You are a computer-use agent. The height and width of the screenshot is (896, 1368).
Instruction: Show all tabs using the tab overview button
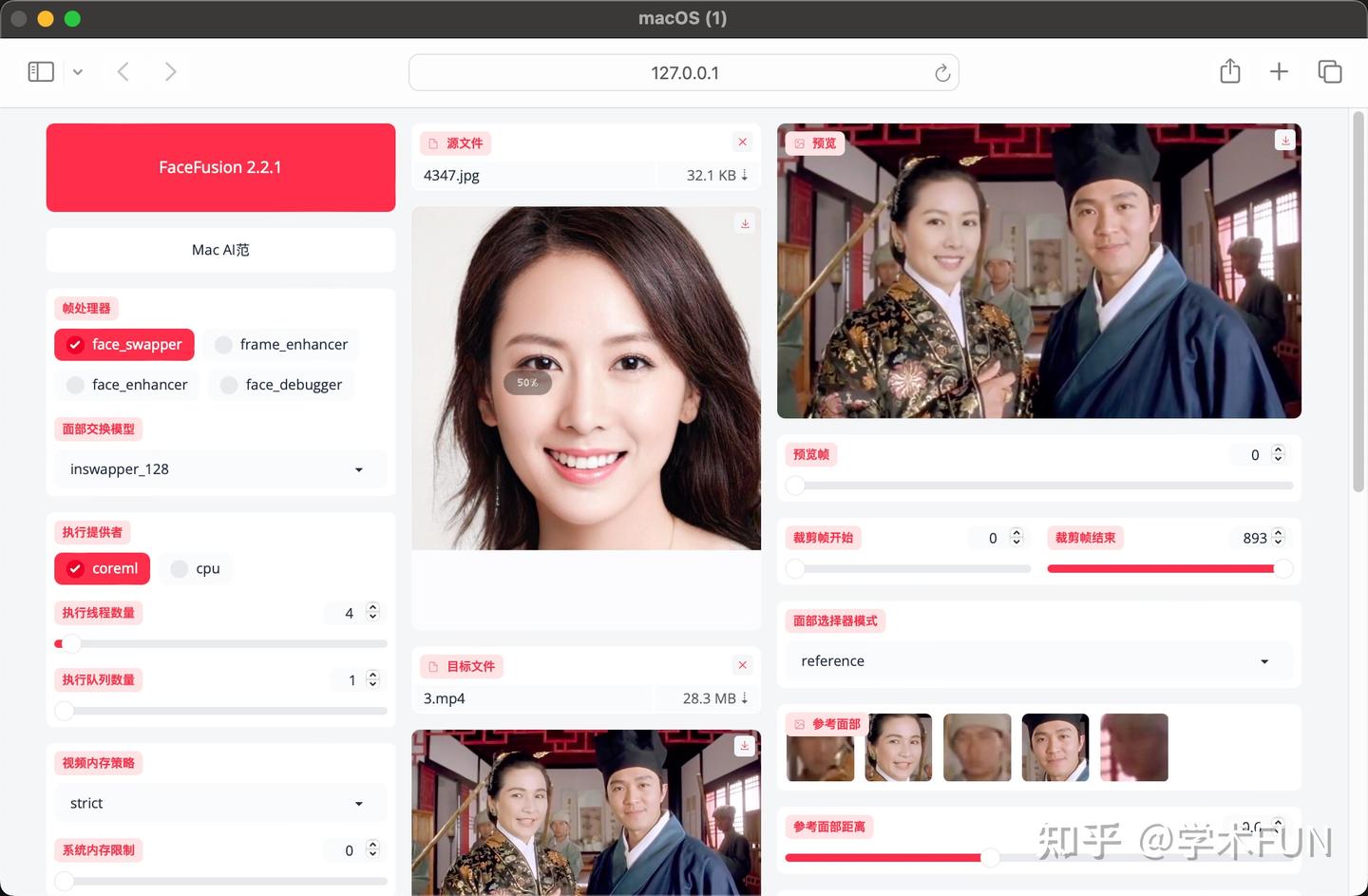[x=1329, y=71]
